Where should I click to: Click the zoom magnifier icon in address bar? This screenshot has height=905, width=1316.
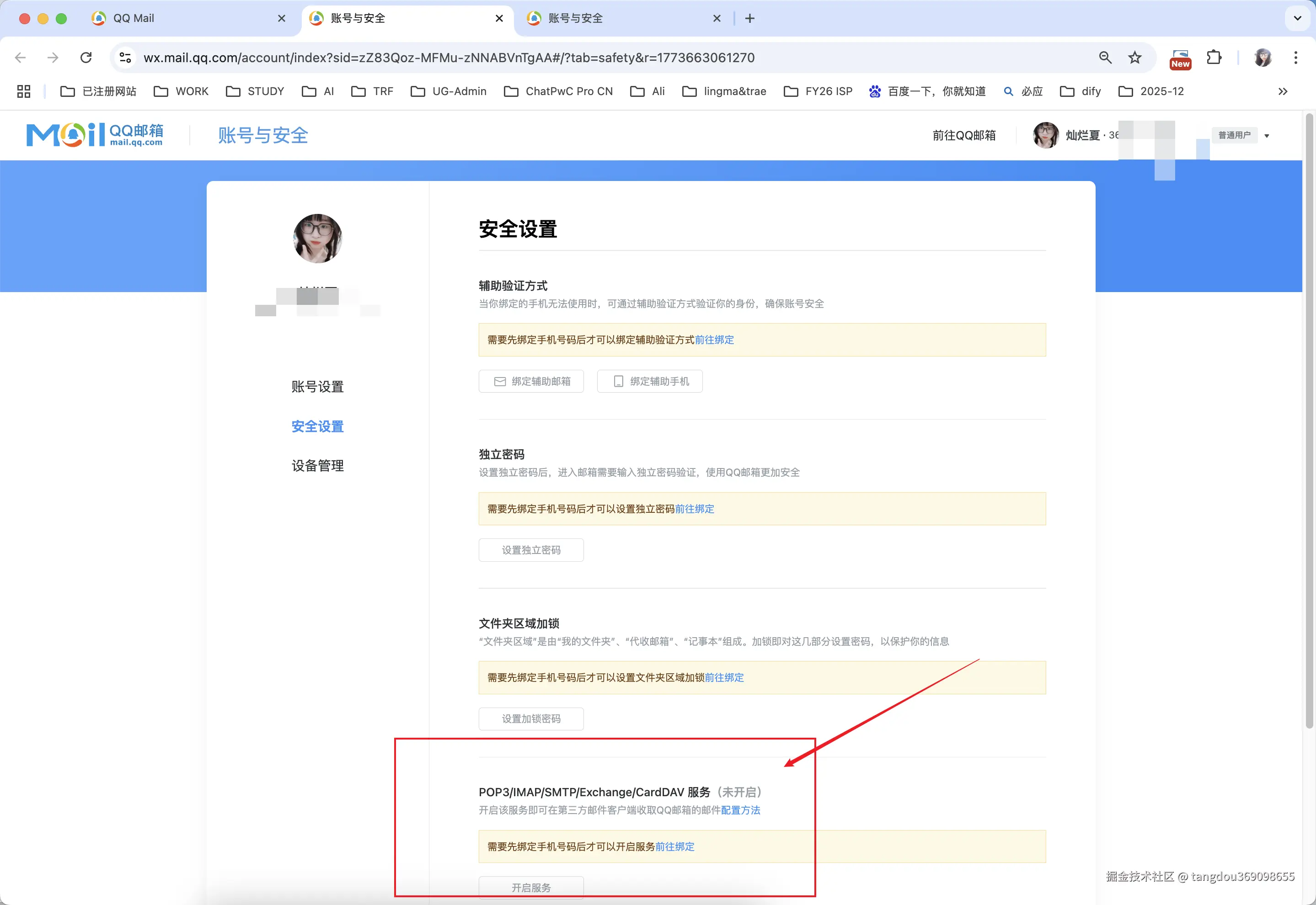(x=1105, y=57)
